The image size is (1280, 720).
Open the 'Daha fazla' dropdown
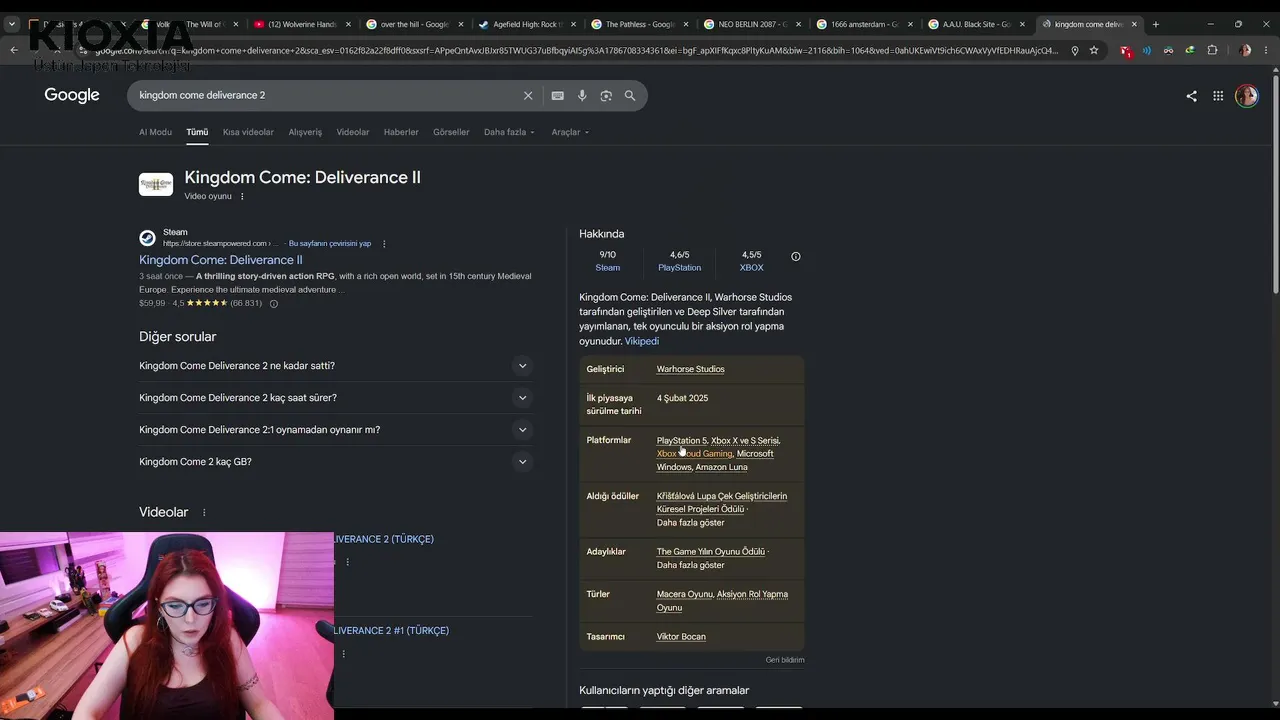pyautogui.click(x=509, y=132)
